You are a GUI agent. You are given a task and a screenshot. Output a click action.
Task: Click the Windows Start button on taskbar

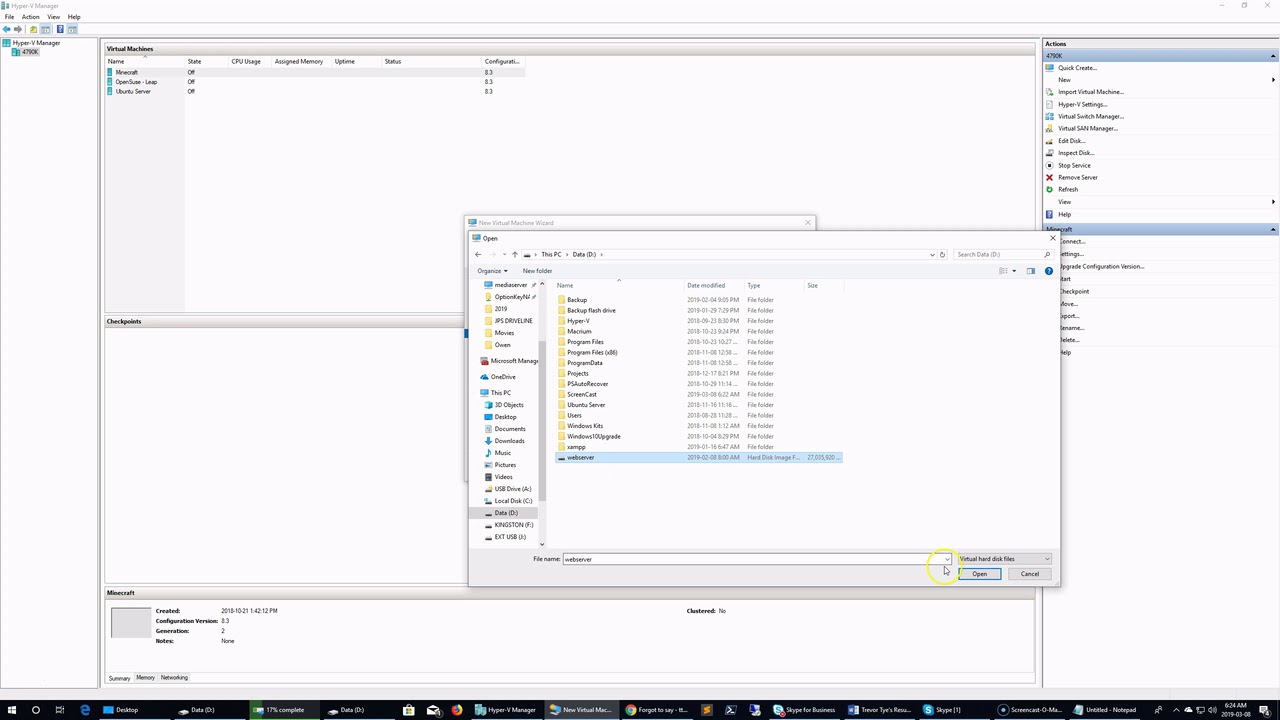[x=11, y=710]
